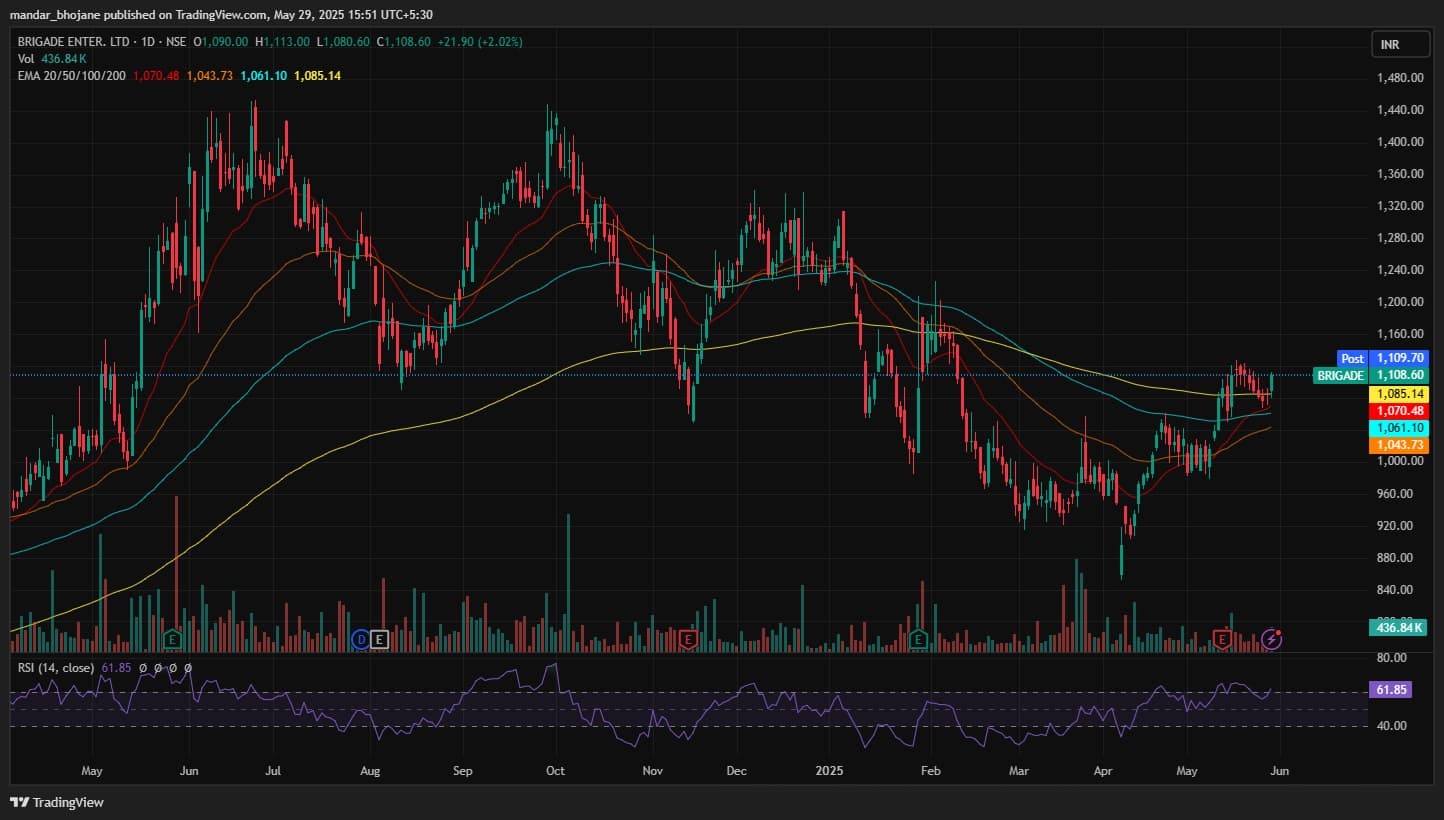The width and height of the screenshot is (1444, 820).
Task: Click the green earnings marker before June 2024
Action: 173,638
